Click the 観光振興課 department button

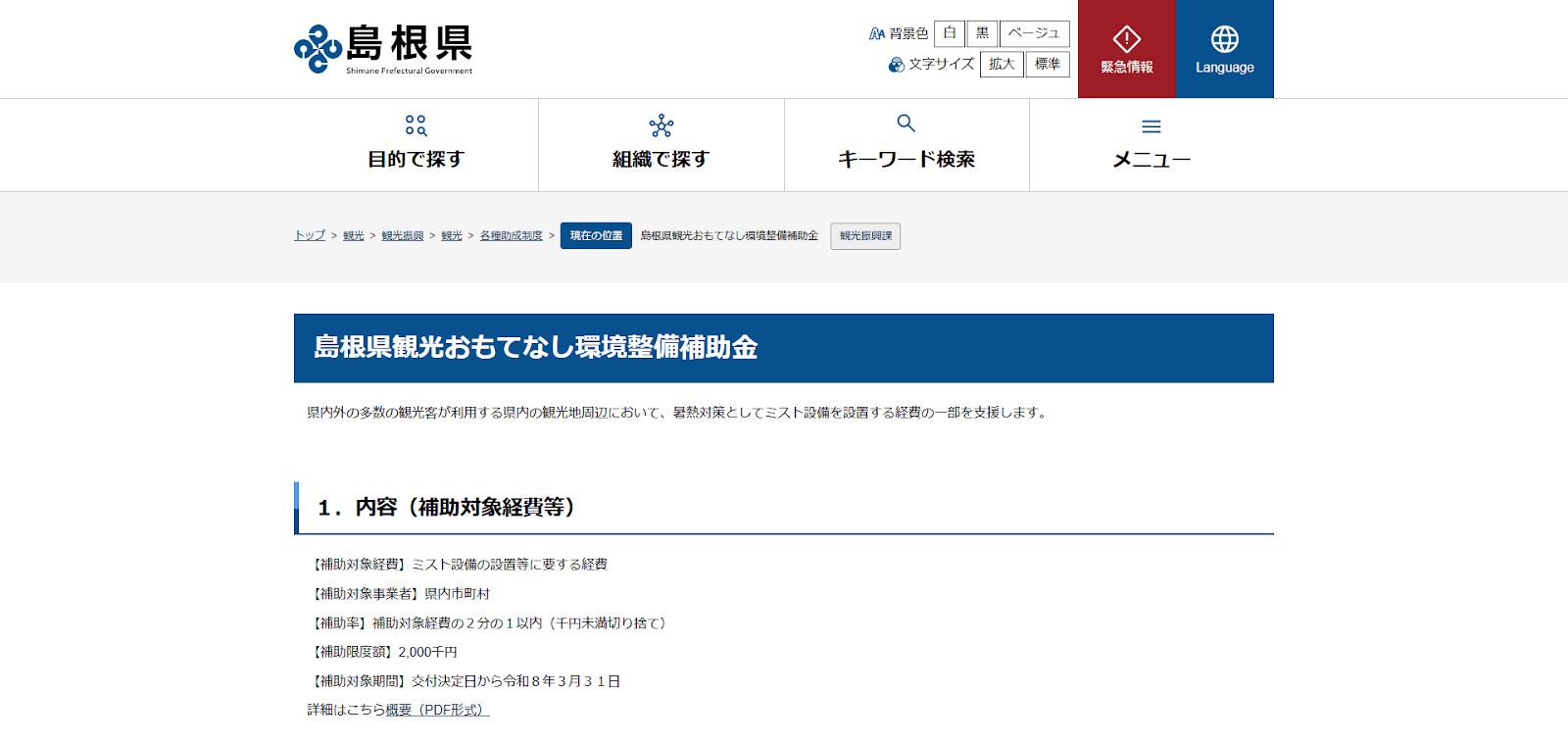865,236
